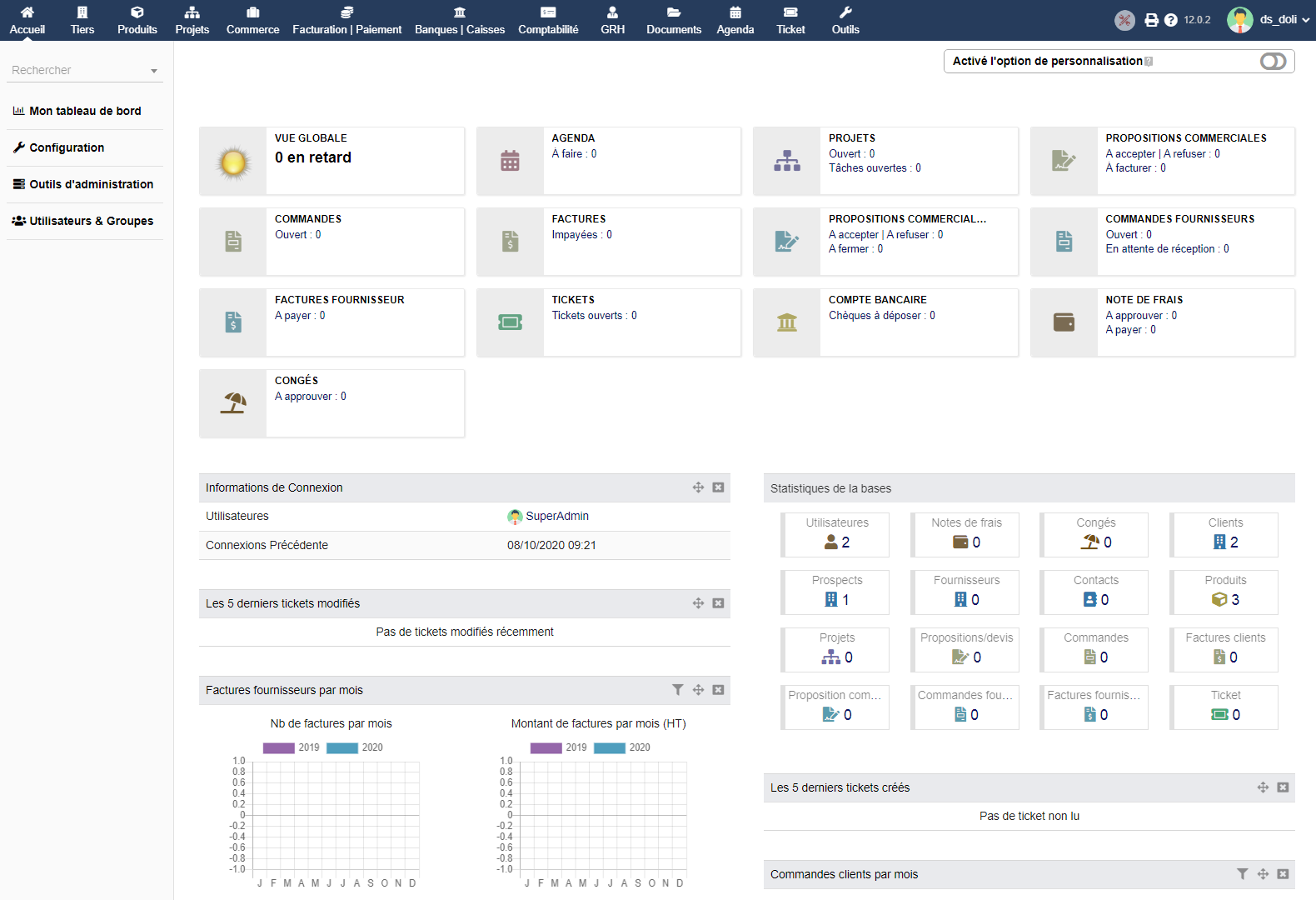Click the Agenda calendar widget icon

pos(510,161)
